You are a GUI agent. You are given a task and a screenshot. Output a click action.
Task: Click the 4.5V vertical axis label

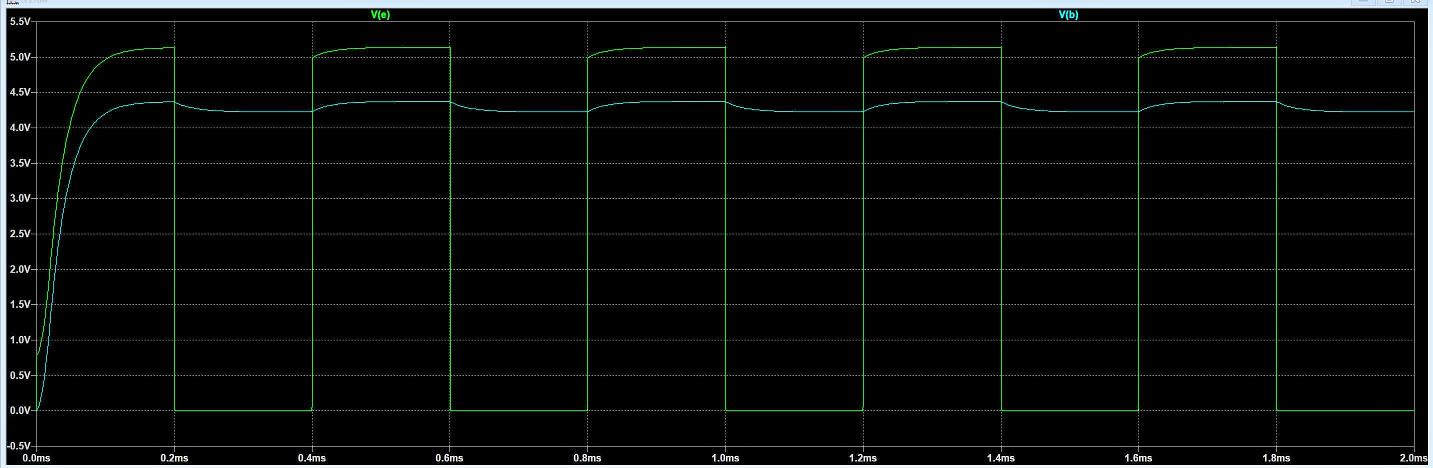pos(17,93)
